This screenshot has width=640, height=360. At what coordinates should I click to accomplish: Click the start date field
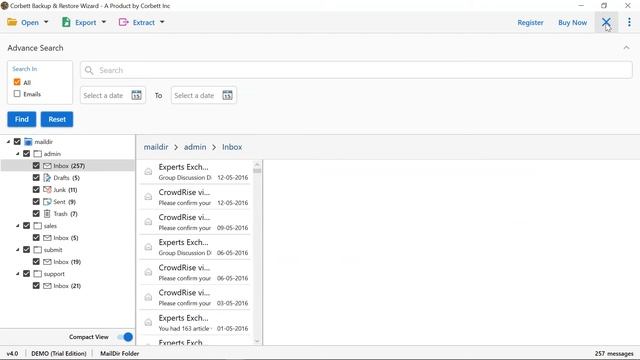[113, 95]
